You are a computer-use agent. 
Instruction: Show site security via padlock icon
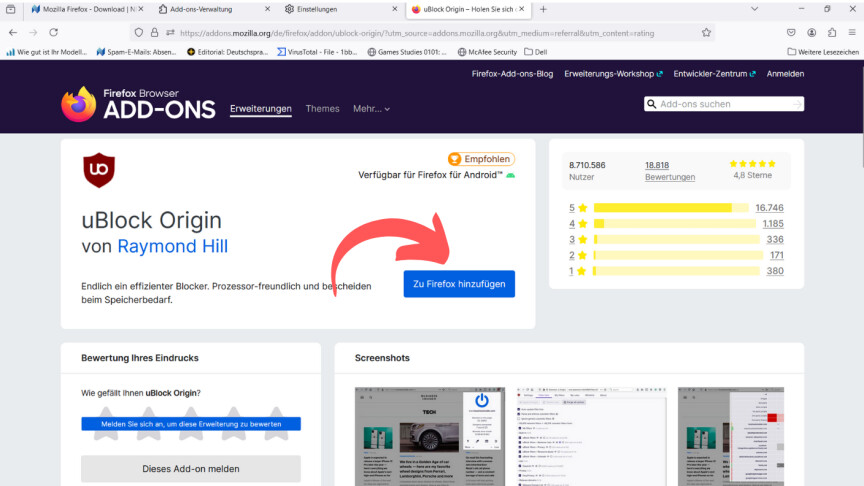click(154, 33)
